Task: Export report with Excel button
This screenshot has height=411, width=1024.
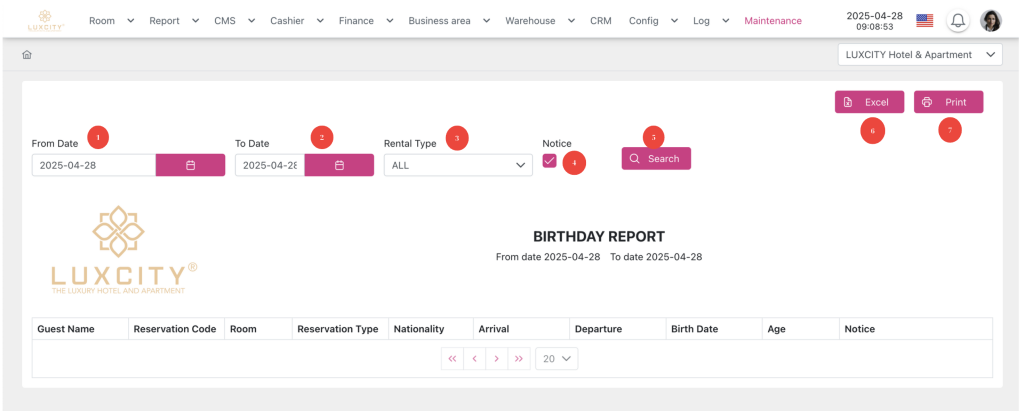Action: [x=869, y=102]
